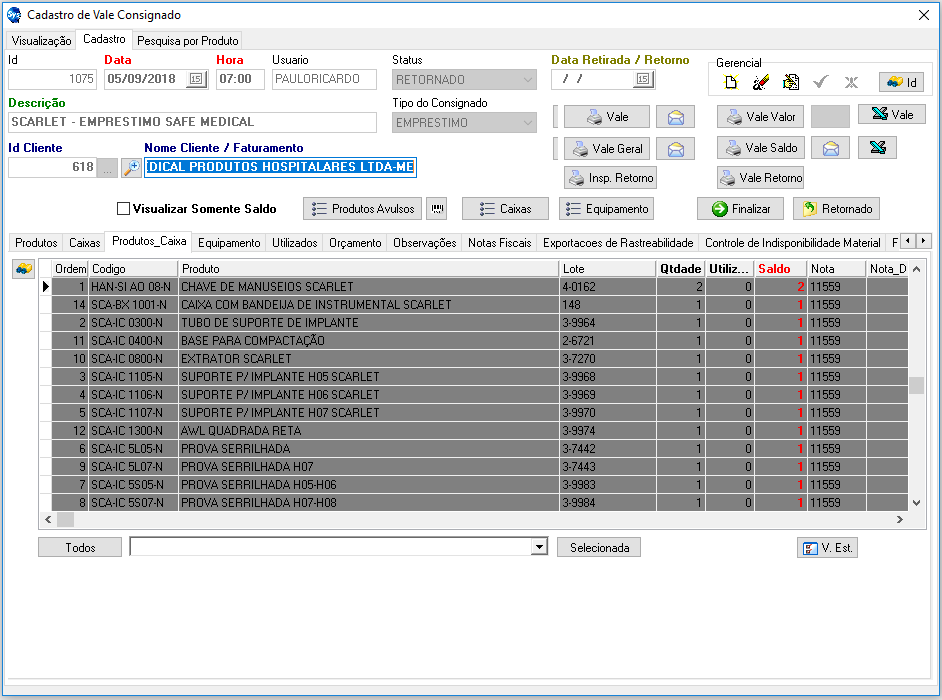
Task: Open the Notas Fiscais tab
Action: pos(499,243)
